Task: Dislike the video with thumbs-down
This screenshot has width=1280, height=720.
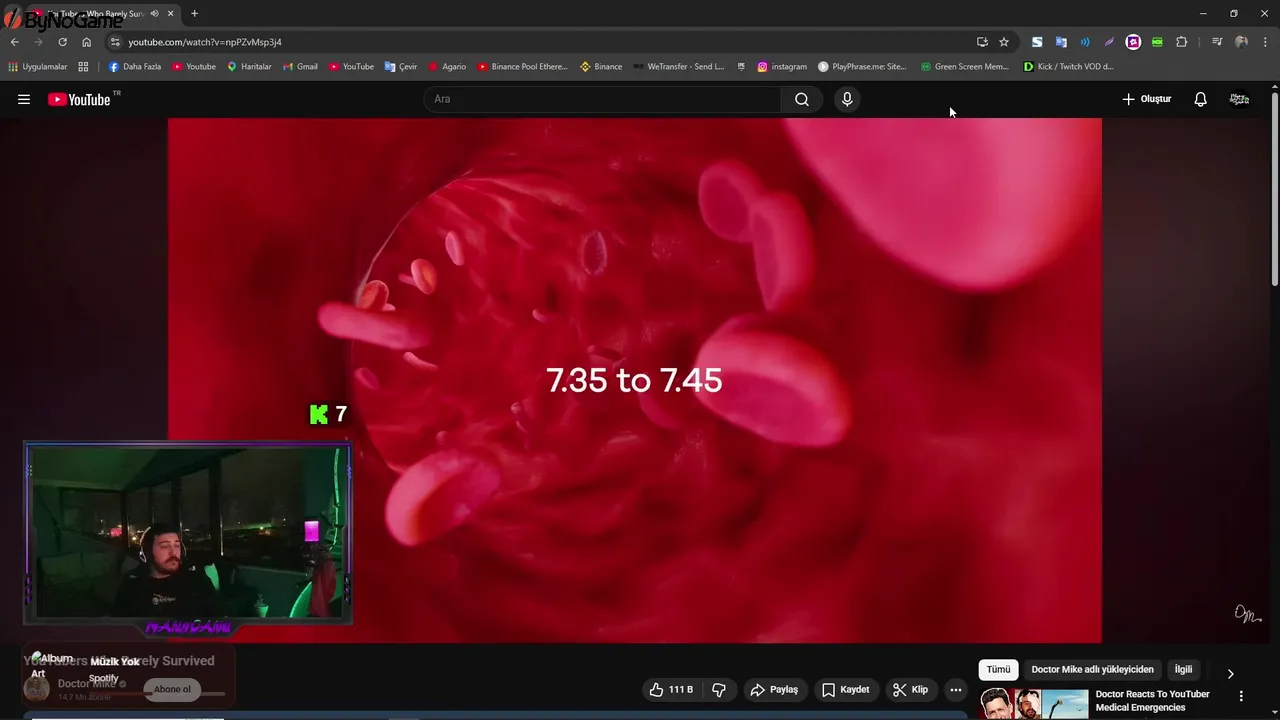Action: tap(719, 689)
